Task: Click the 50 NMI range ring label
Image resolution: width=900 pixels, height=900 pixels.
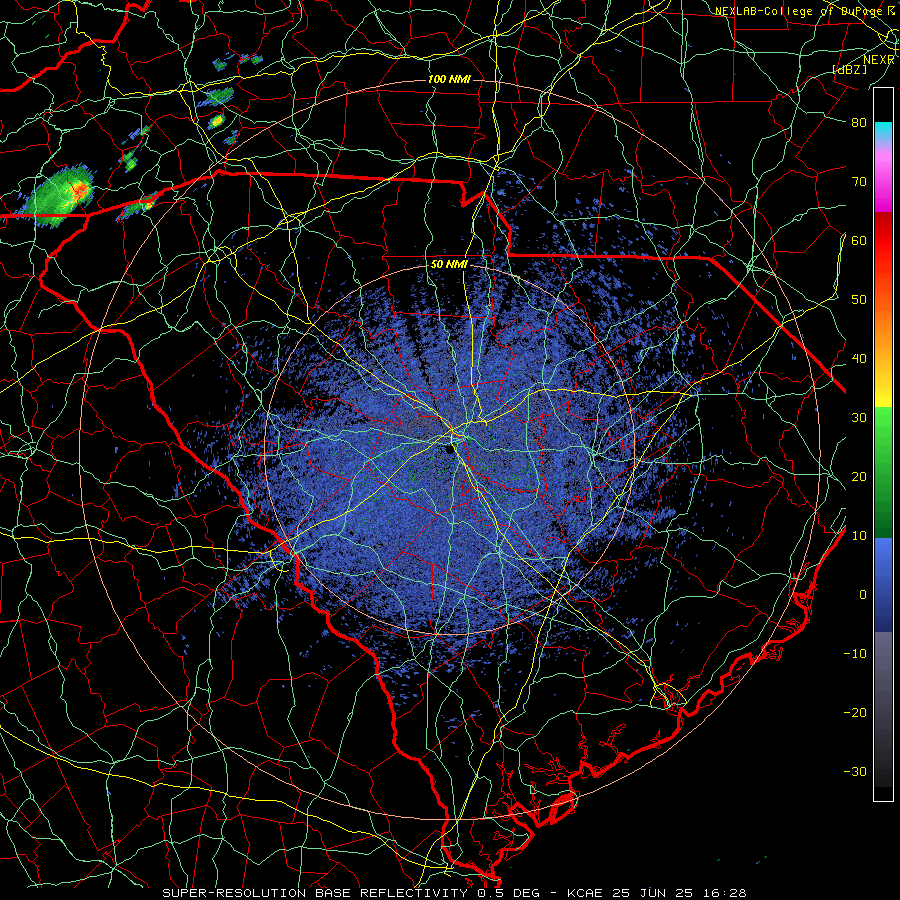Action: point(449,265)
